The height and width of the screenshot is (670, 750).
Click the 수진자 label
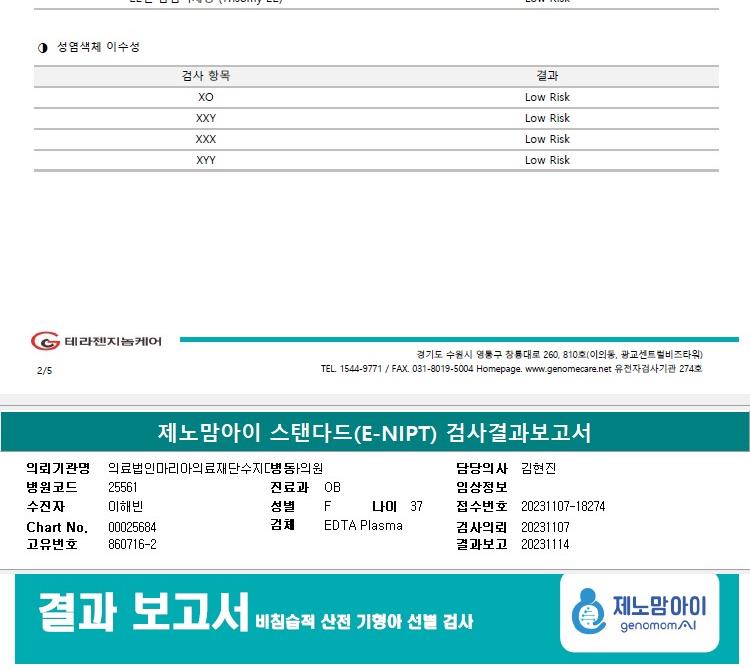45,506
